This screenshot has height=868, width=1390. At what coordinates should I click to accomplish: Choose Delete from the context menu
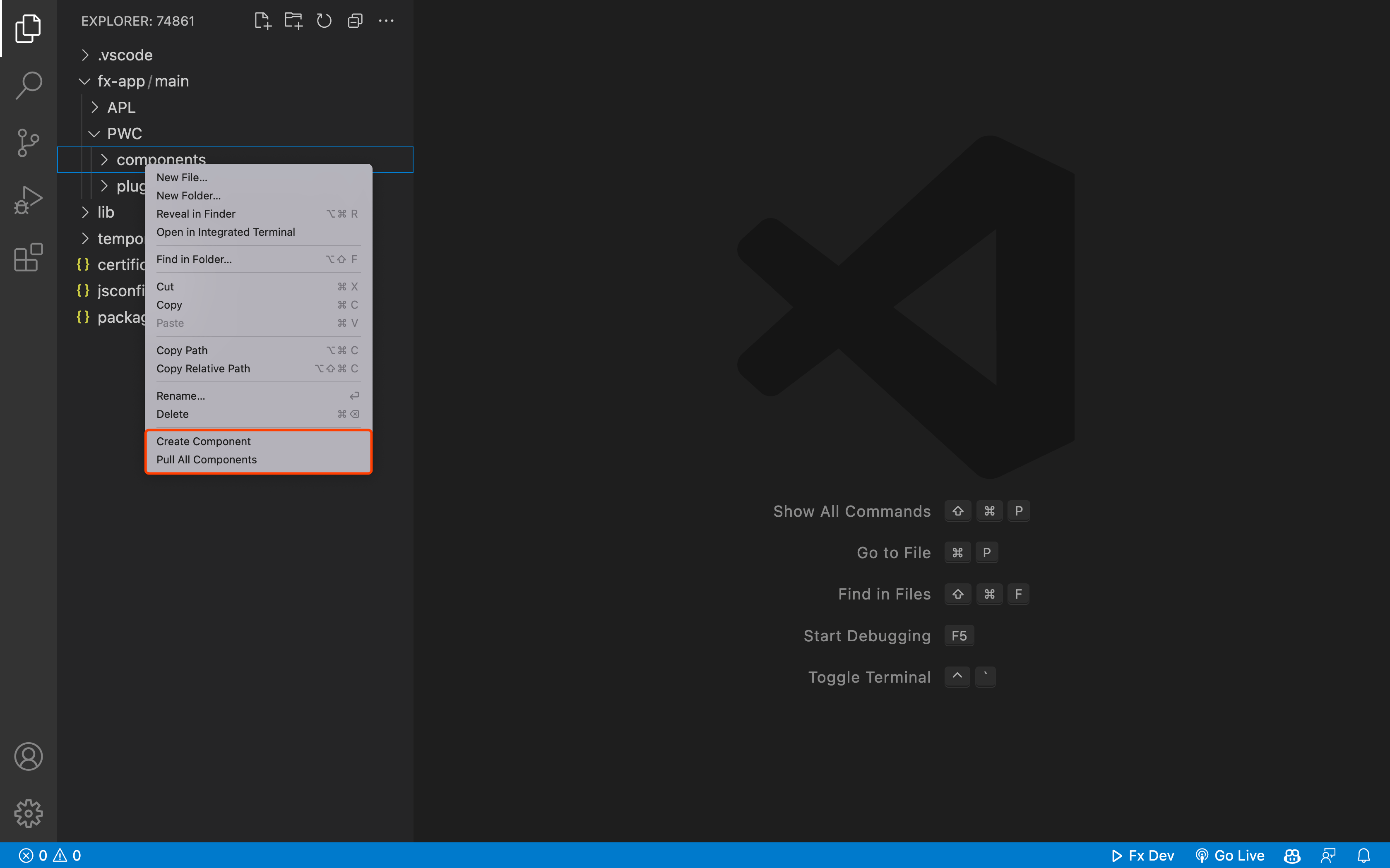258,414
